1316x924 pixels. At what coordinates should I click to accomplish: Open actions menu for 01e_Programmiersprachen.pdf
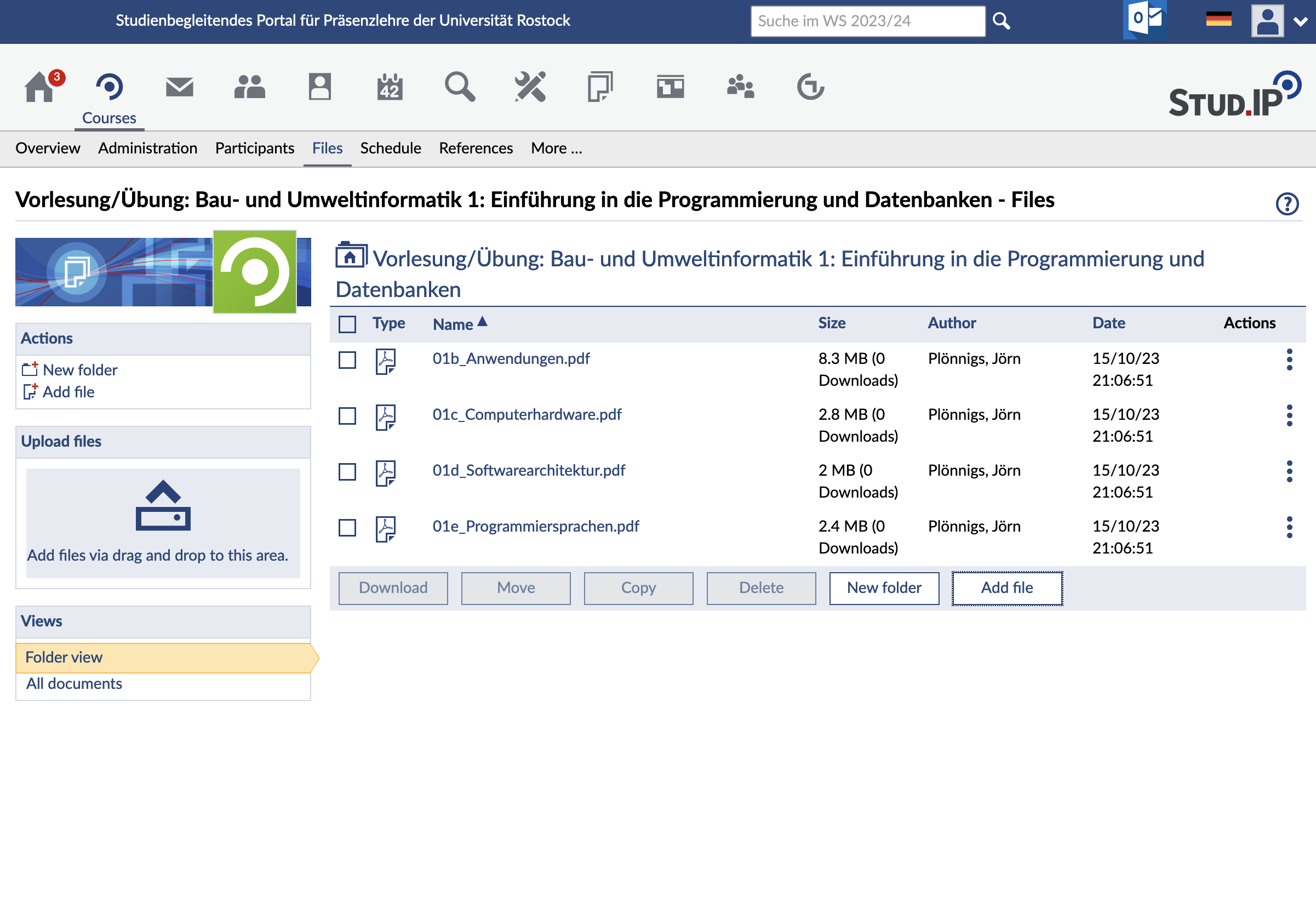(1289, 527)
